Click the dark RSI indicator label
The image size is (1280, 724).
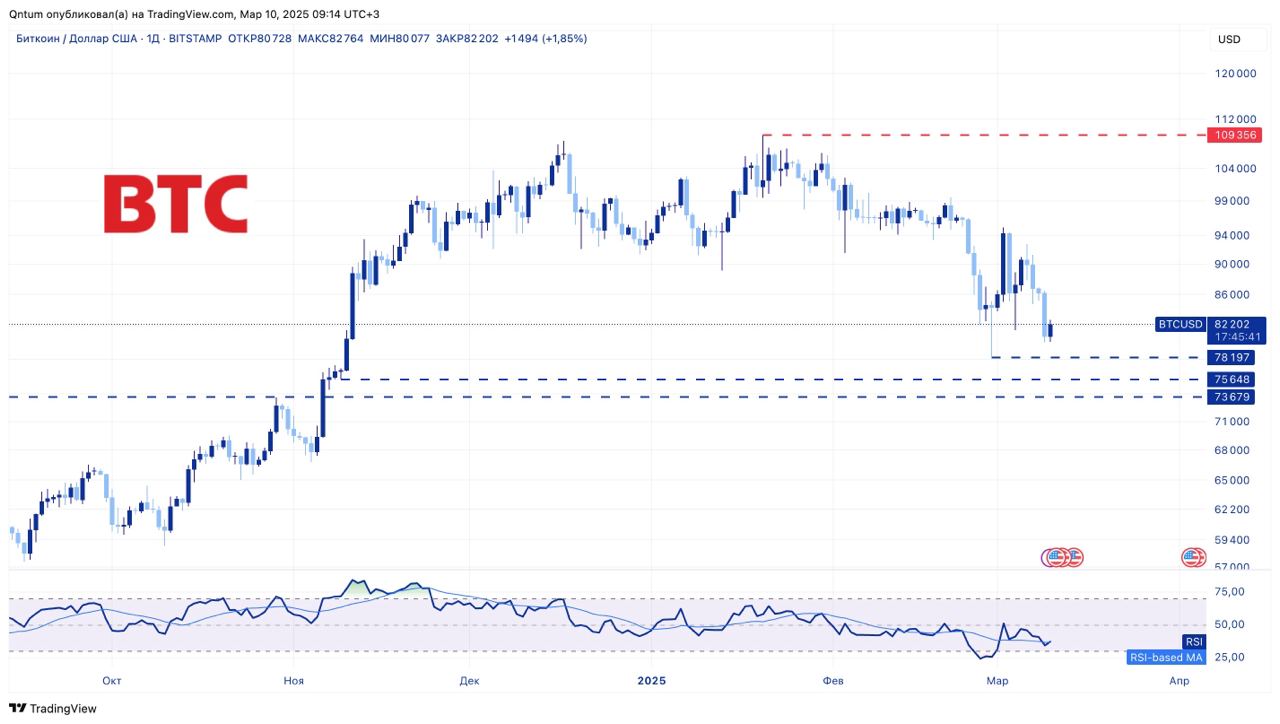pos(1193,642)
